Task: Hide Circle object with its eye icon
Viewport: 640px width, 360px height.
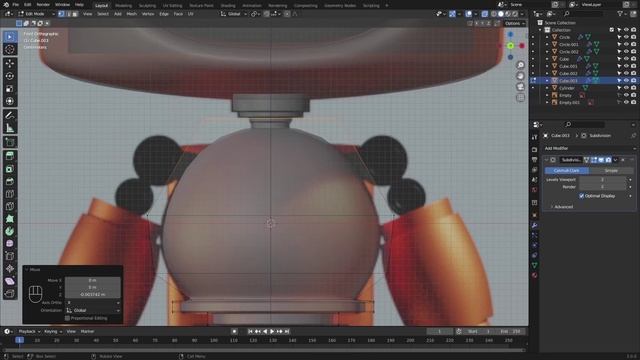Action: [x=626, y=37]
